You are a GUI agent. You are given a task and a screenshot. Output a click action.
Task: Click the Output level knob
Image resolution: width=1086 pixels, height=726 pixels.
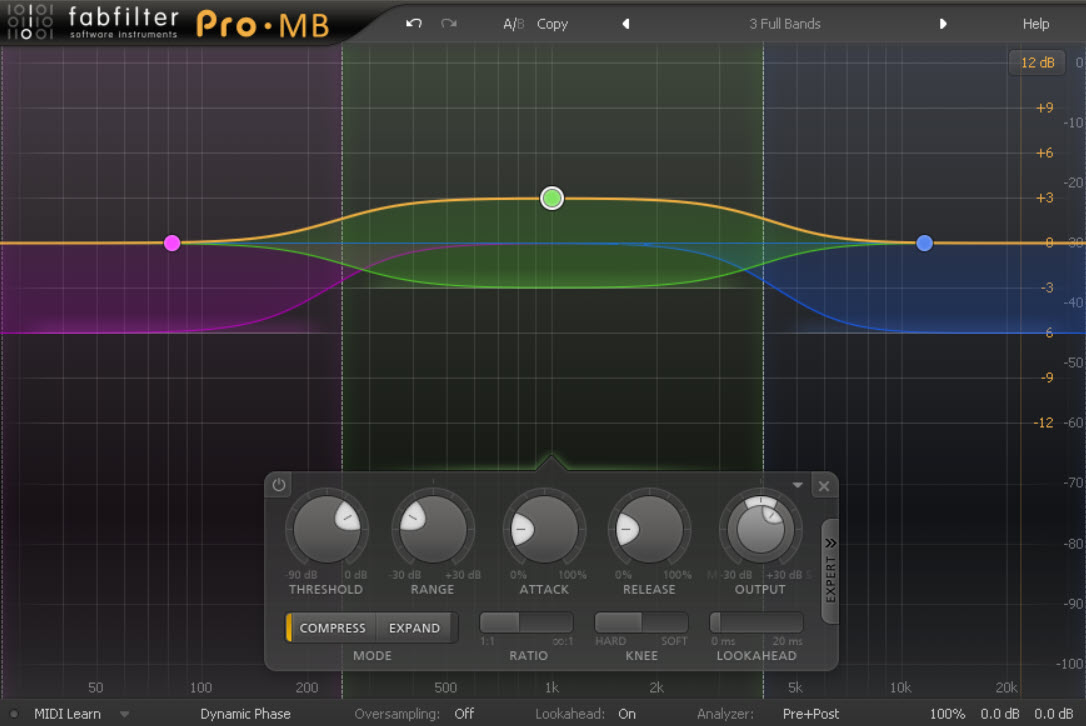(x=760, y=529)
